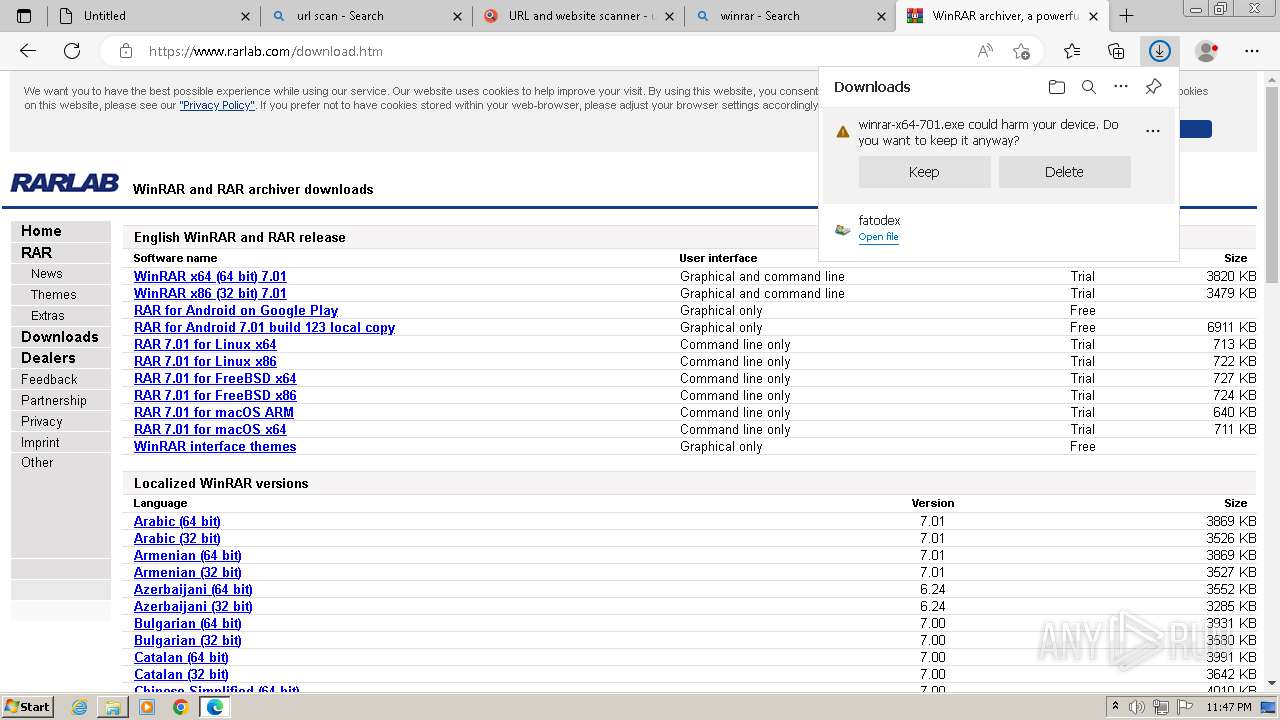Select the WinRAR archiver tab
The image size is (1280, 720).
pos(1002,16)
